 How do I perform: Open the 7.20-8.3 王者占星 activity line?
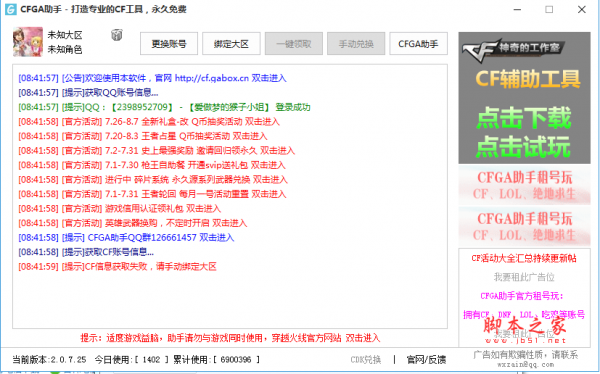pyautogui.click(x=143, y=136)
